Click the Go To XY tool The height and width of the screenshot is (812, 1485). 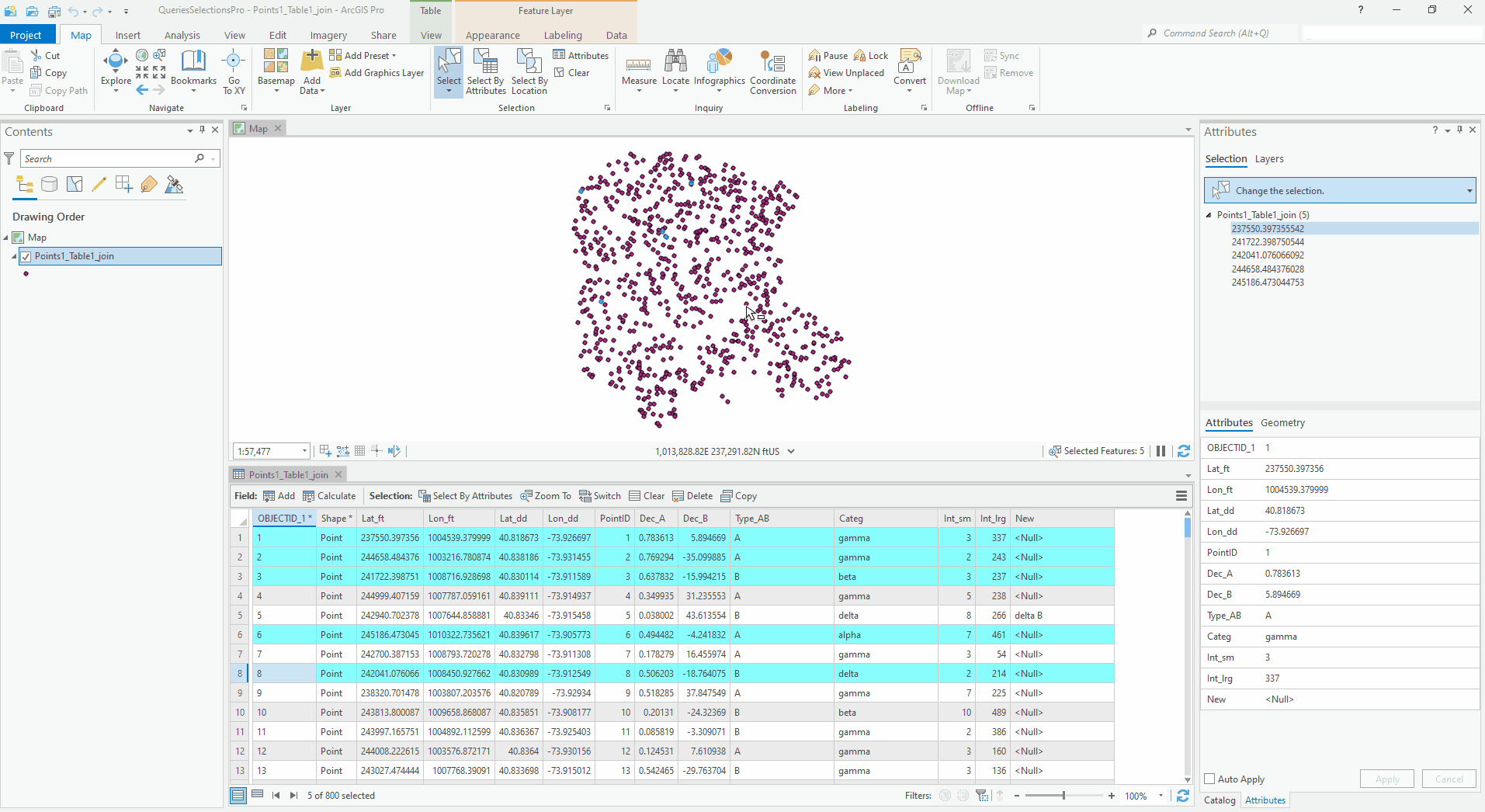pyautogui.click(x=234, y=71)
